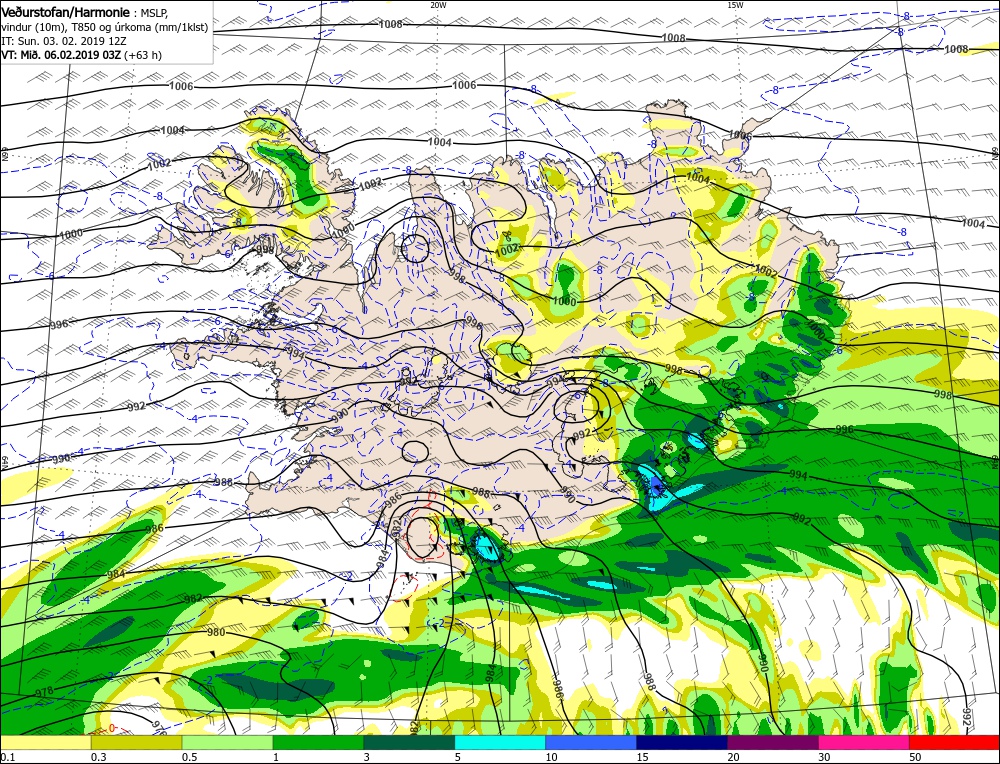Screen dimensions: 1000x764
Task: Click the light green 0.5 legend swatch
Action: pyautogui.click(x=228, y=742)
